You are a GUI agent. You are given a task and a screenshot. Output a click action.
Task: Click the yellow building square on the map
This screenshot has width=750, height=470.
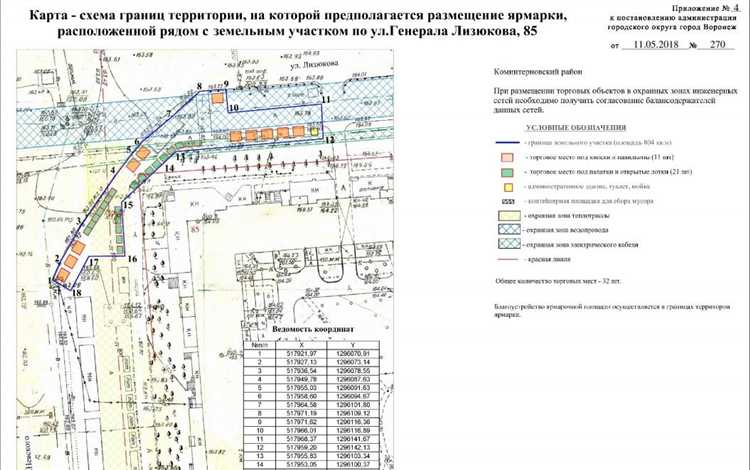click(x=313, y=132)
